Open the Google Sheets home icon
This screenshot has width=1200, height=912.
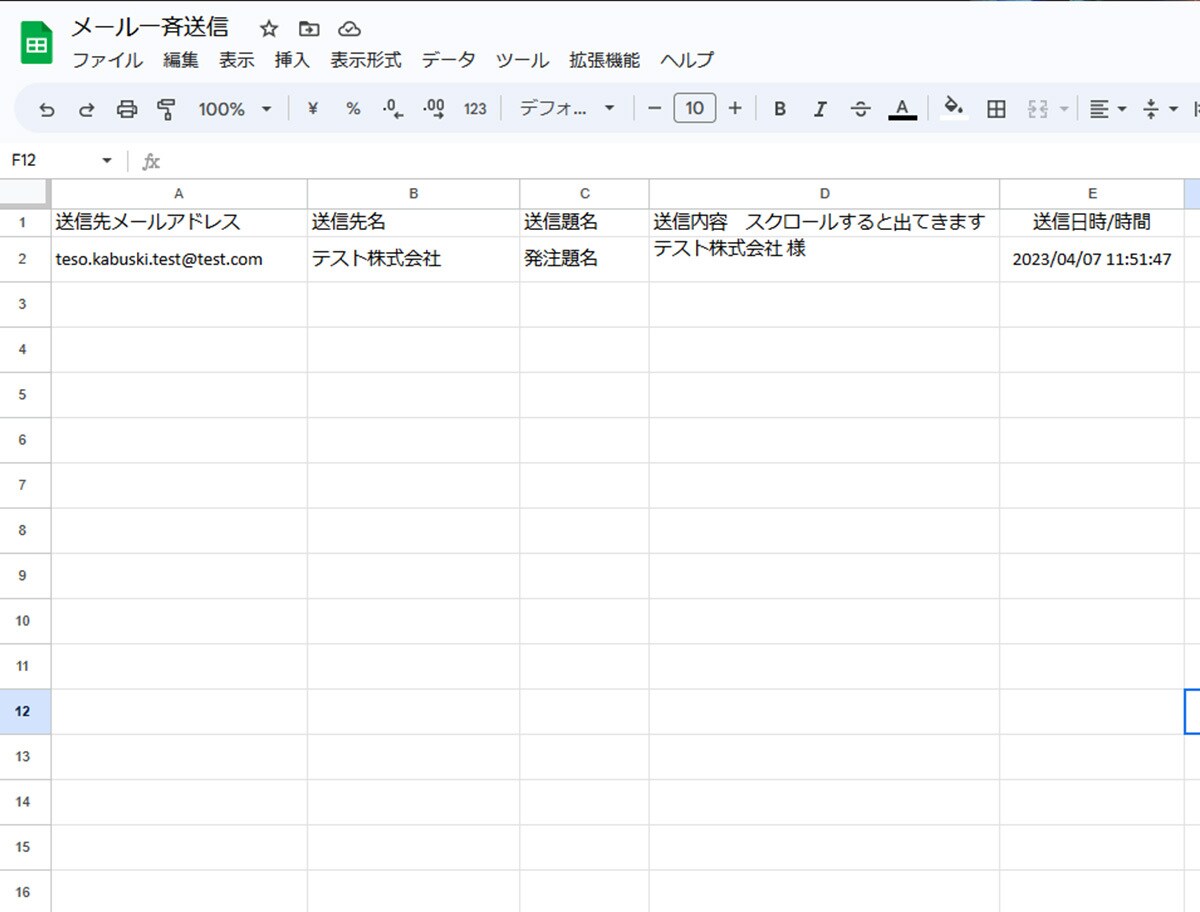pos(37,44)
